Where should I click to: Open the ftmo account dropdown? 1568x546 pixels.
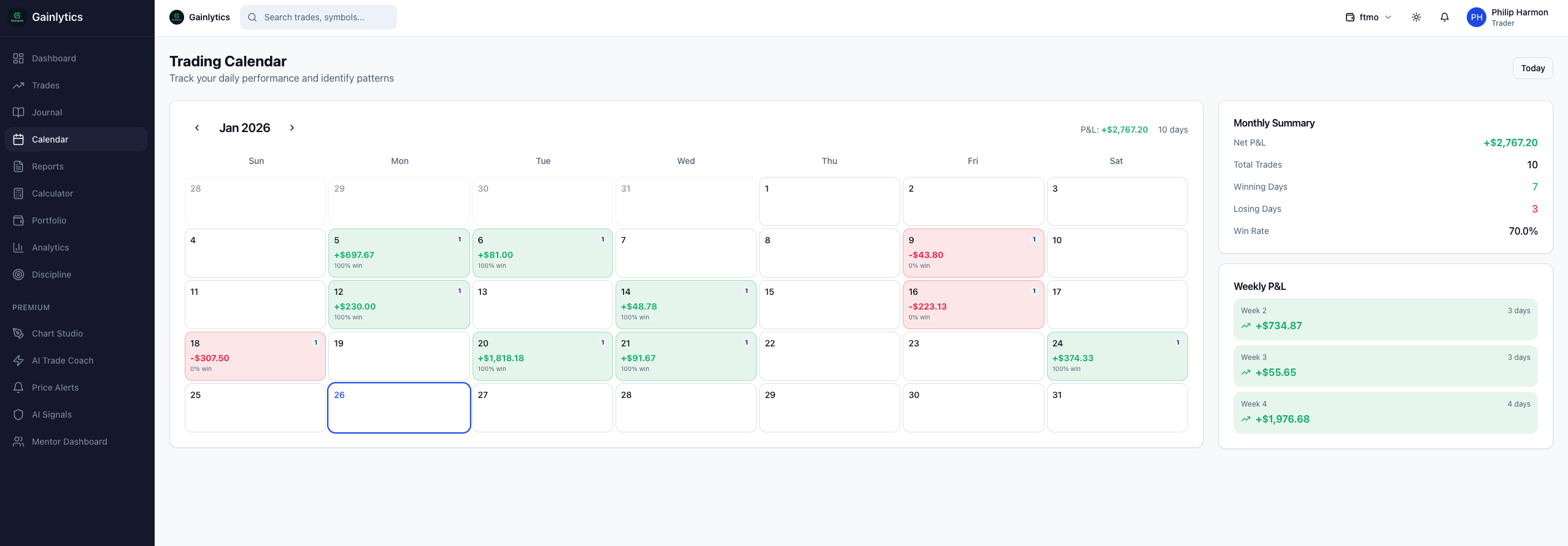1368,17
